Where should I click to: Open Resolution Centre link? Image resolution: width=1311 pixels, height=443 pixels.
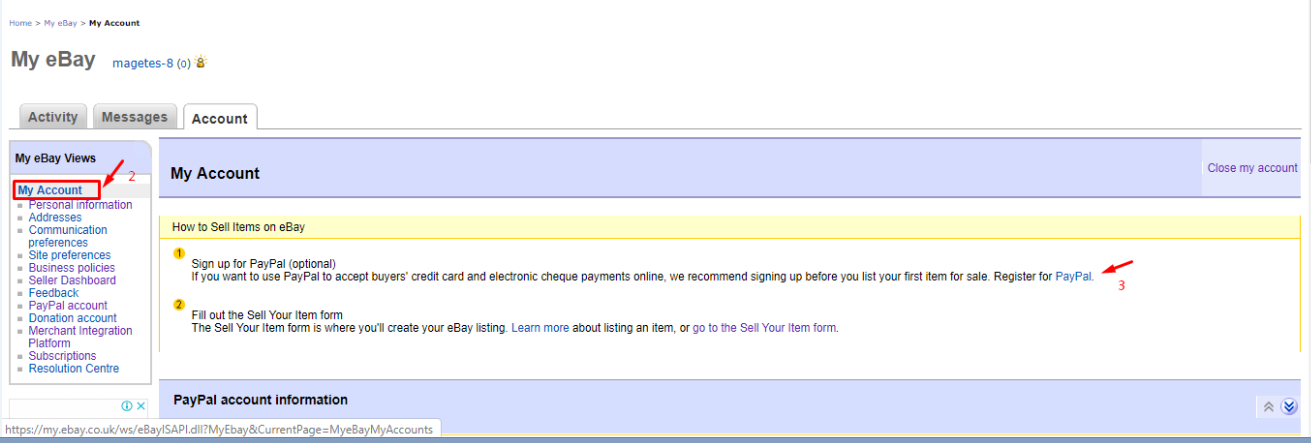[x=73, y=369]
